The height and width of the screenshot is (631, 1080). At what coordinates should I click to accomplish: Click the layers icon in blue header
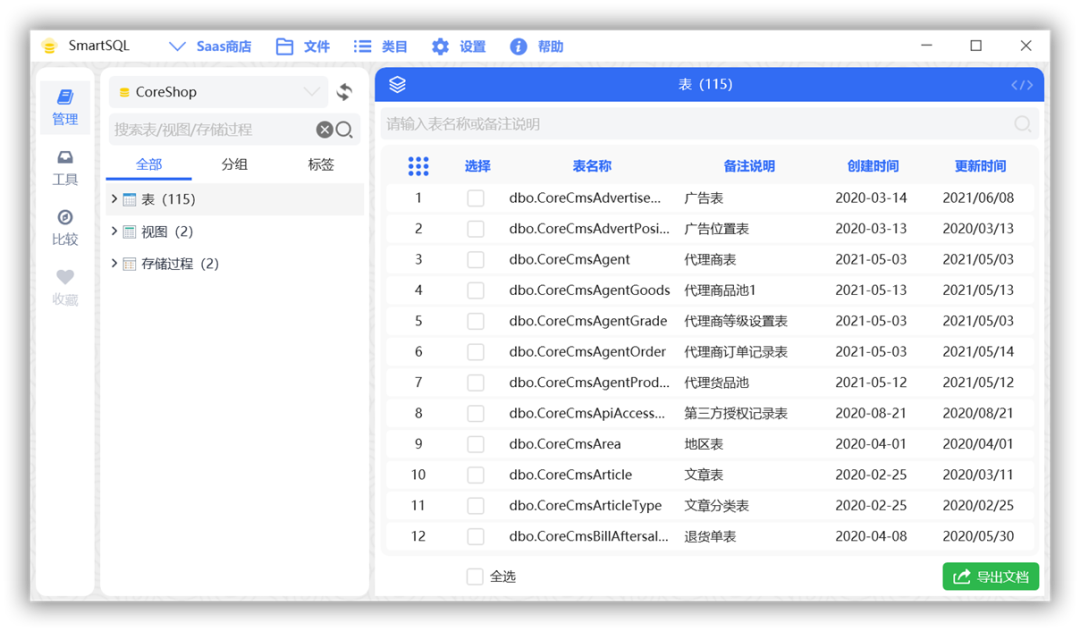397,85
